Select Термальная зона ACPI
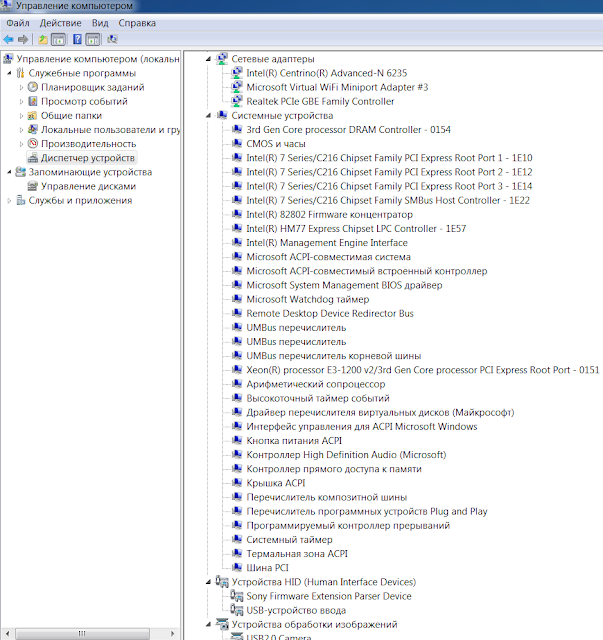Viewport: 603px width, 640px height. [x=297, y=554]
